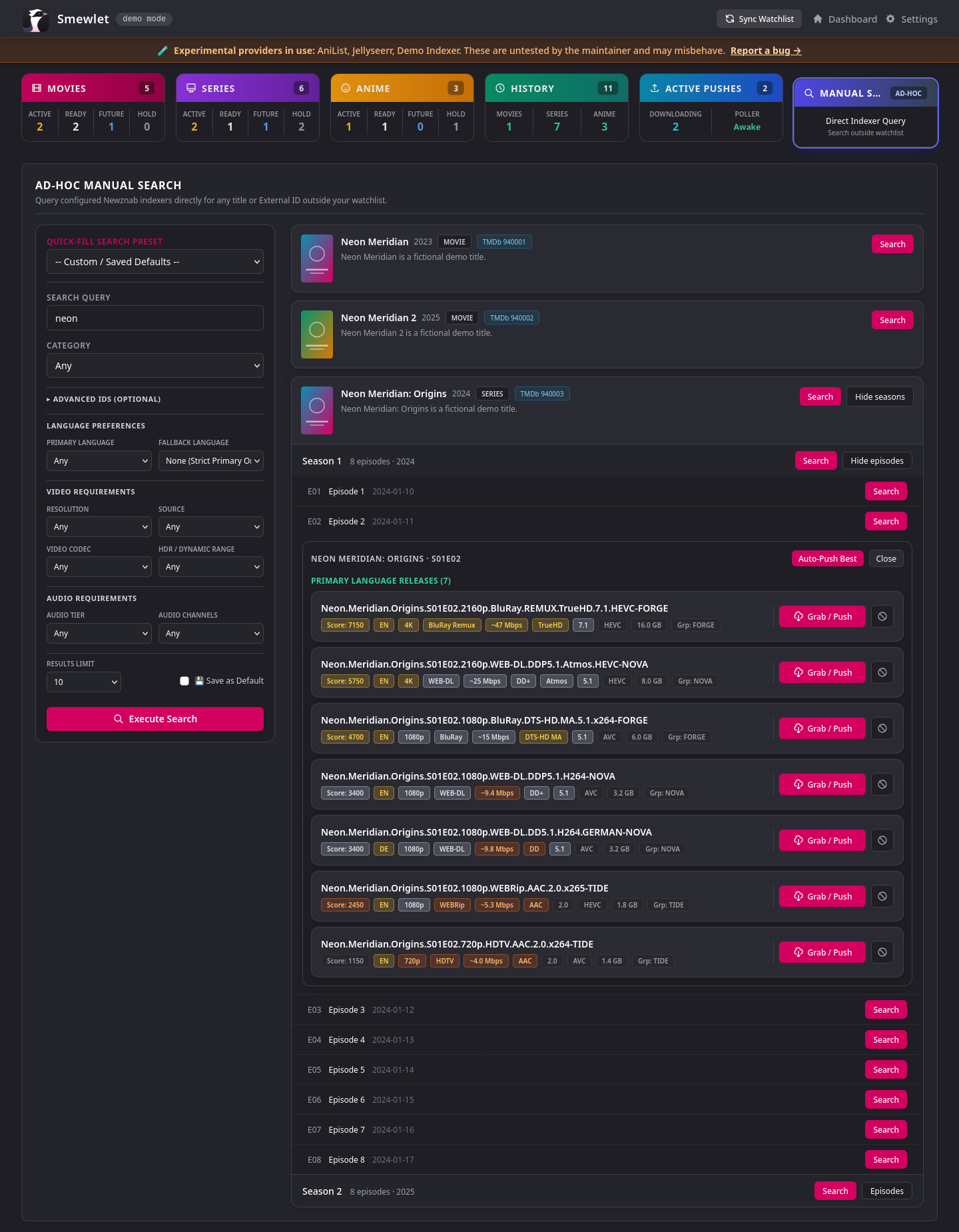Close the S01E02 results panel

886,558
